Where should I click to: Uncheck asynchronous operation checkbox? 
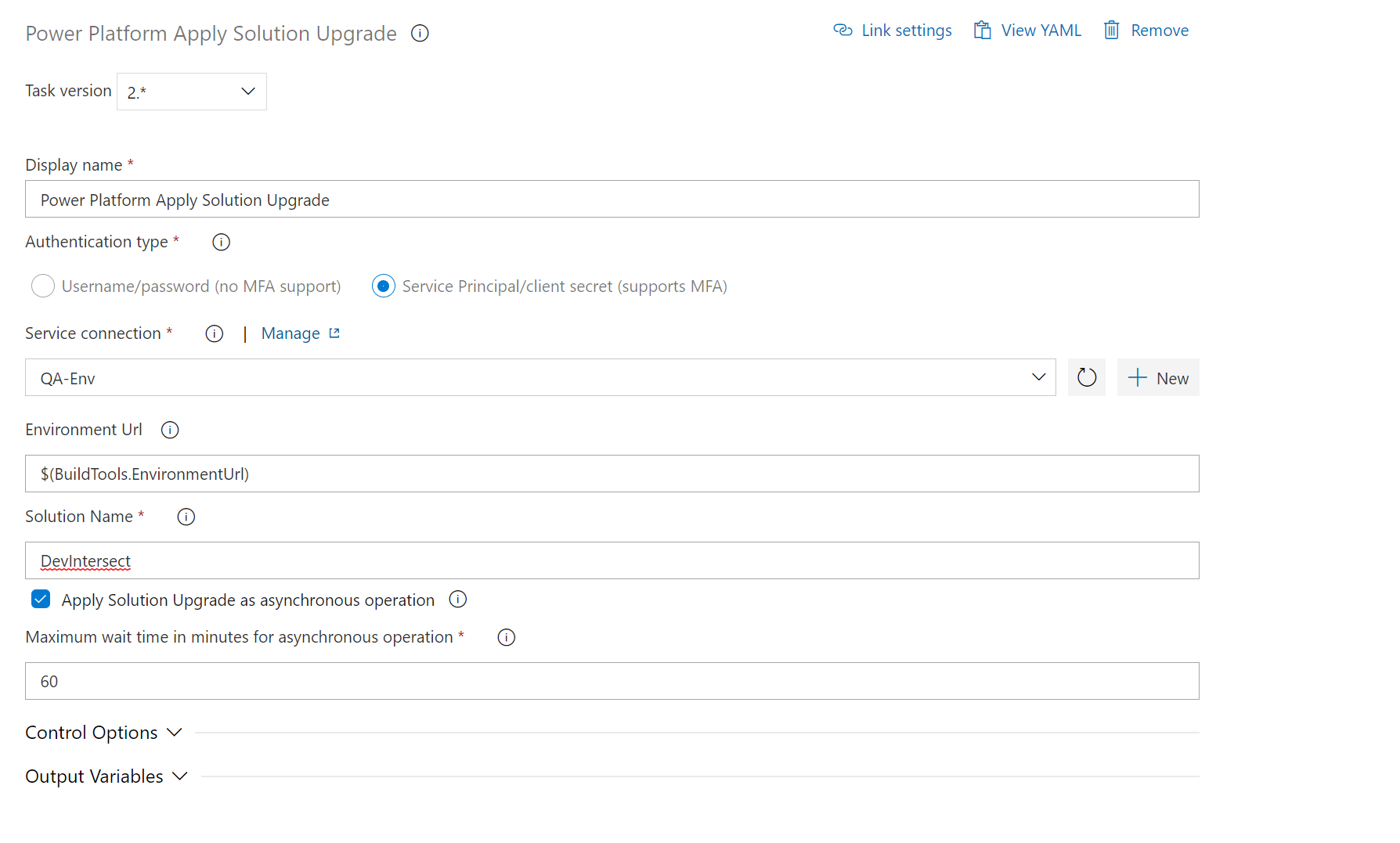[x=40, y=599]
